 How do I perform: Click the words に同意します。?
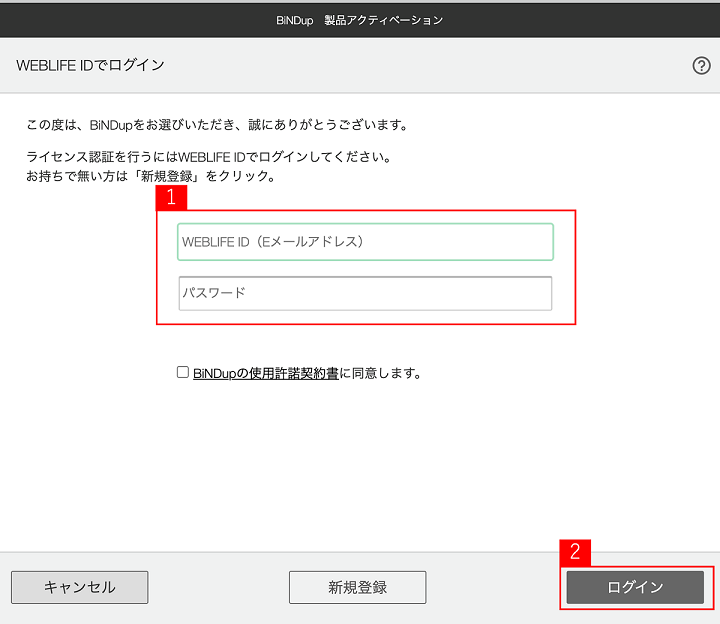pos(380,373)
